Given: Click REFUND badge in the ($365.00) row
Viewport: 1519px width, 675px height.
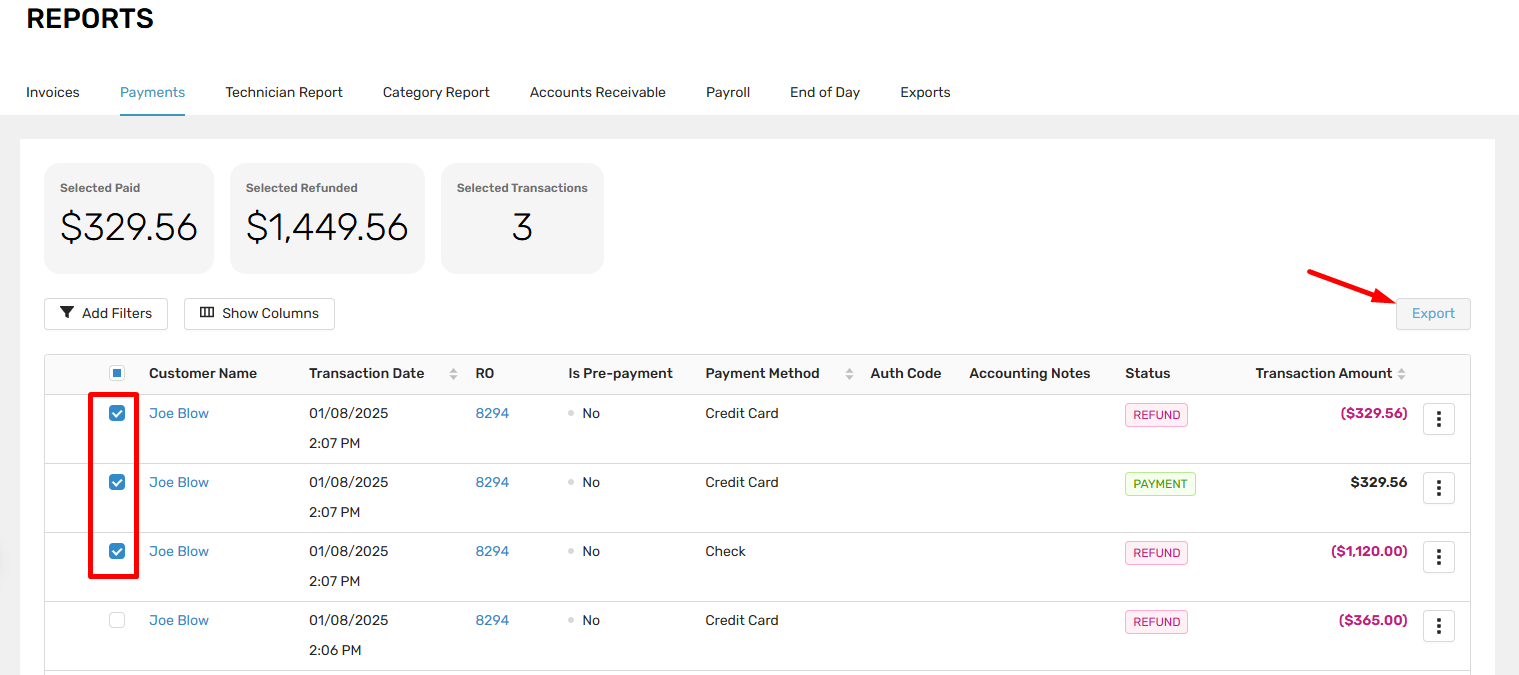Looking at the screenshot, I should pos(1156,622).
